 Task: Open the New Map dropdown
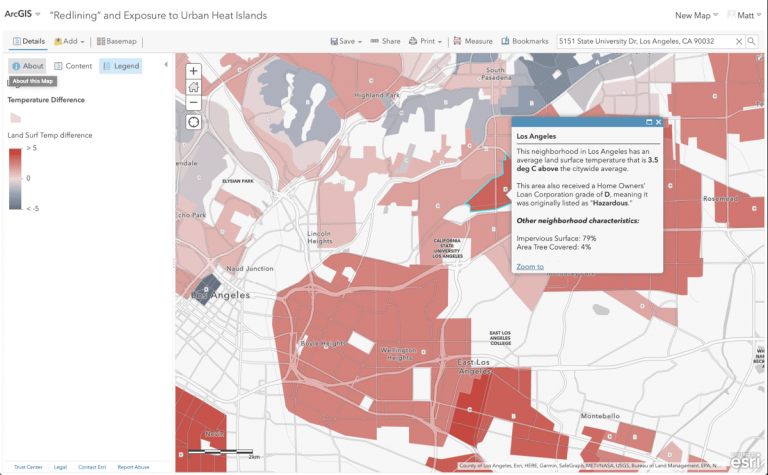696,15
